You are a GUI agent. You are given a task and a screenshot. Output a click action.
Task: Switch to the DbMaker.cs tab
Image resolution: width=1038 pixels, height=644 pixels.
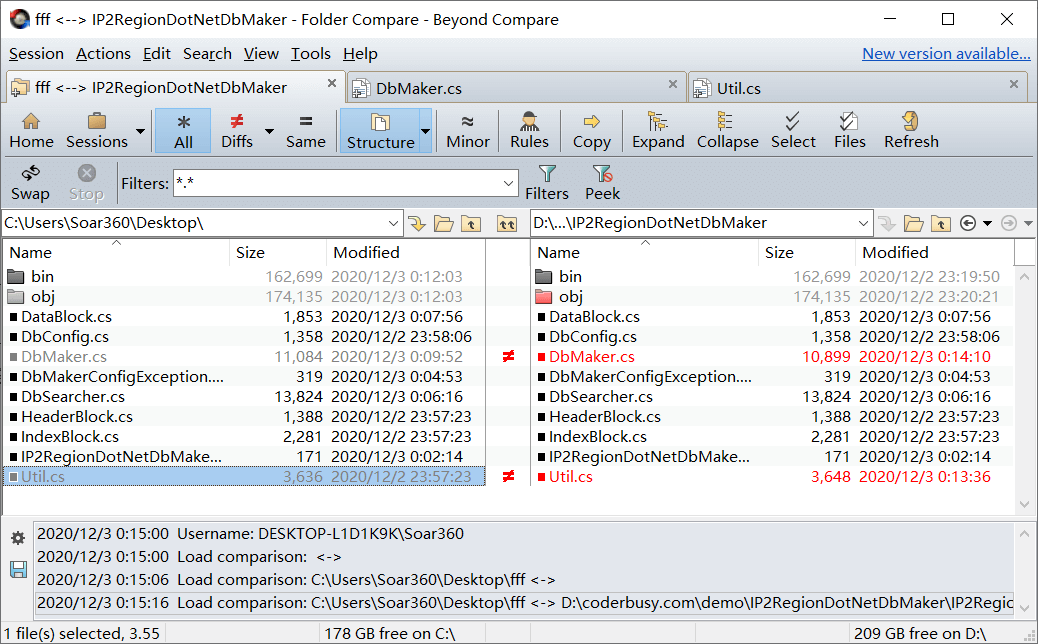(418, 88)
